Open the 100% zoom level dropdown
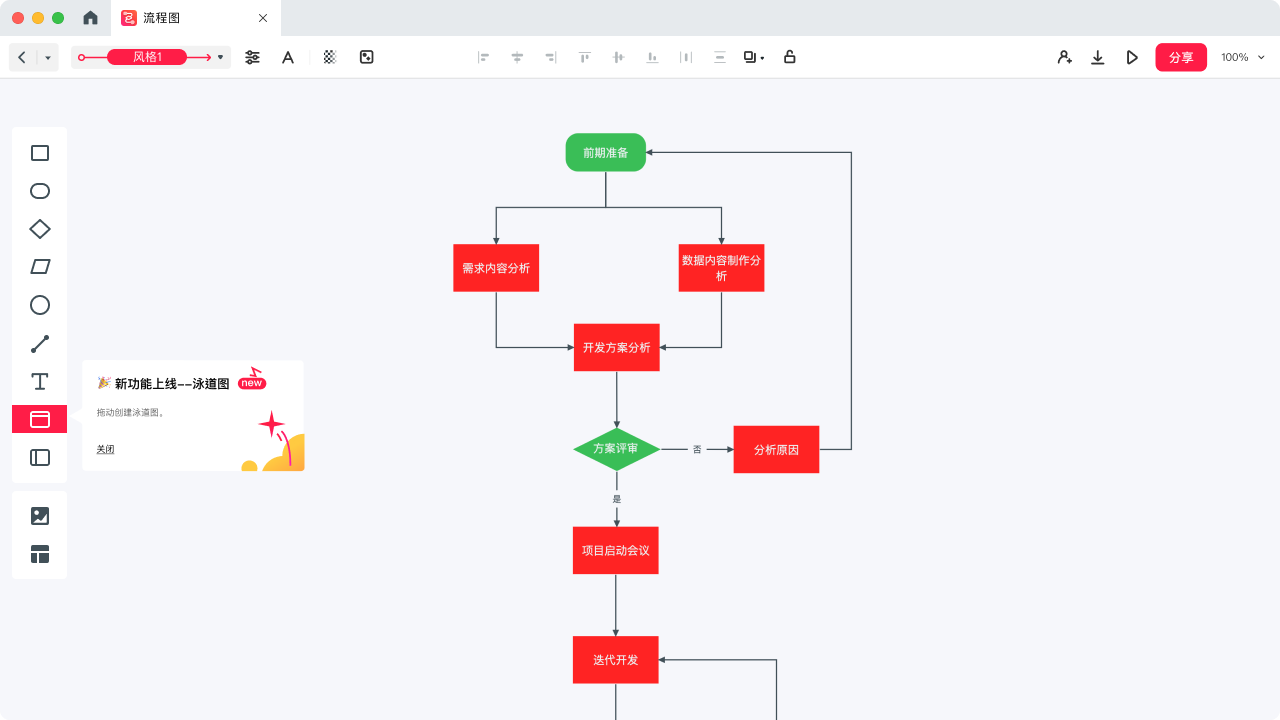This screenshot has width=1280, height=720. coord(1243,57)
